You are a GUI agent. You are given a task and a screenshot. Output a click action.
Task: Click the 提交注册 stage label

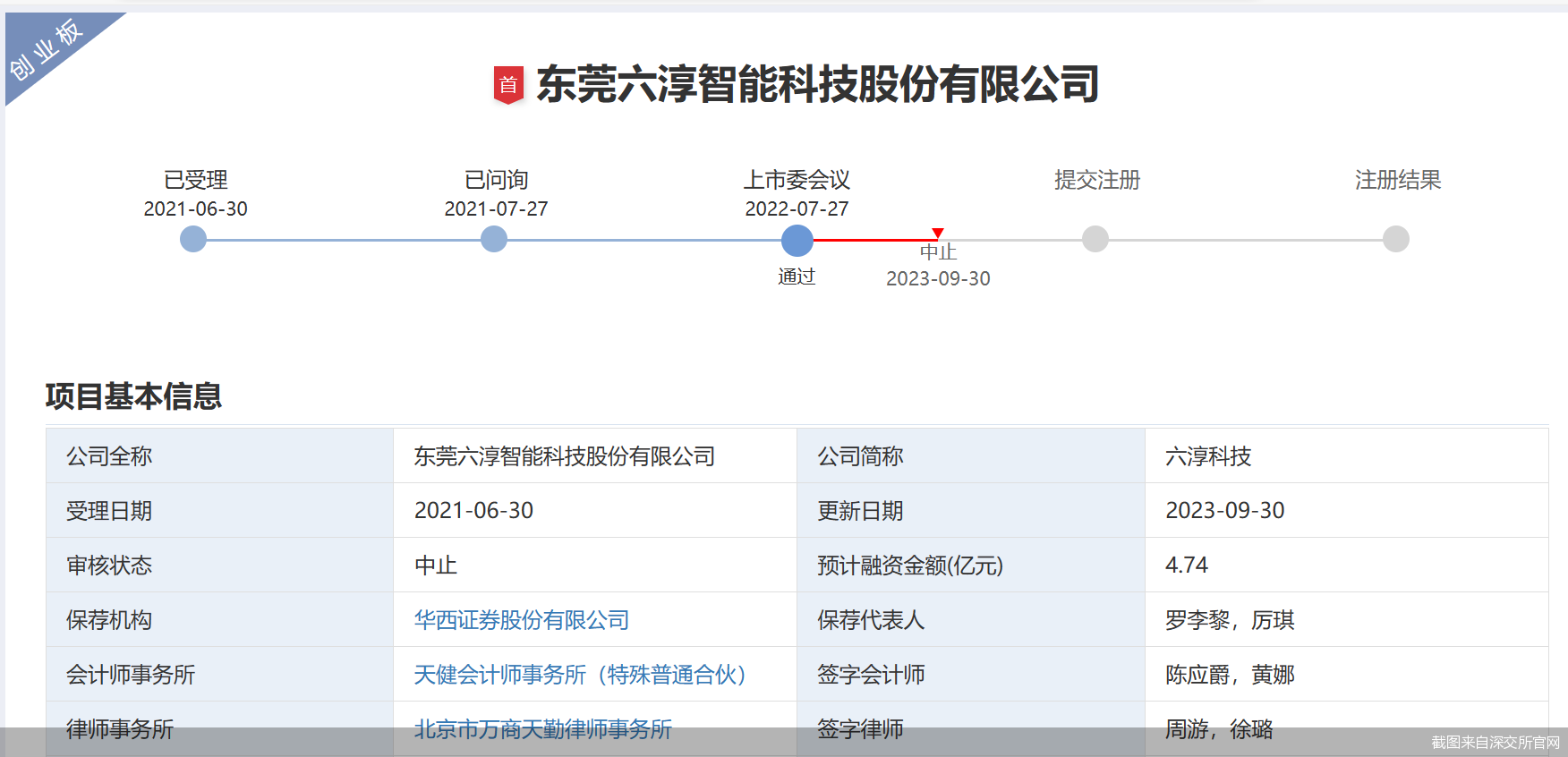[1097, 180]
